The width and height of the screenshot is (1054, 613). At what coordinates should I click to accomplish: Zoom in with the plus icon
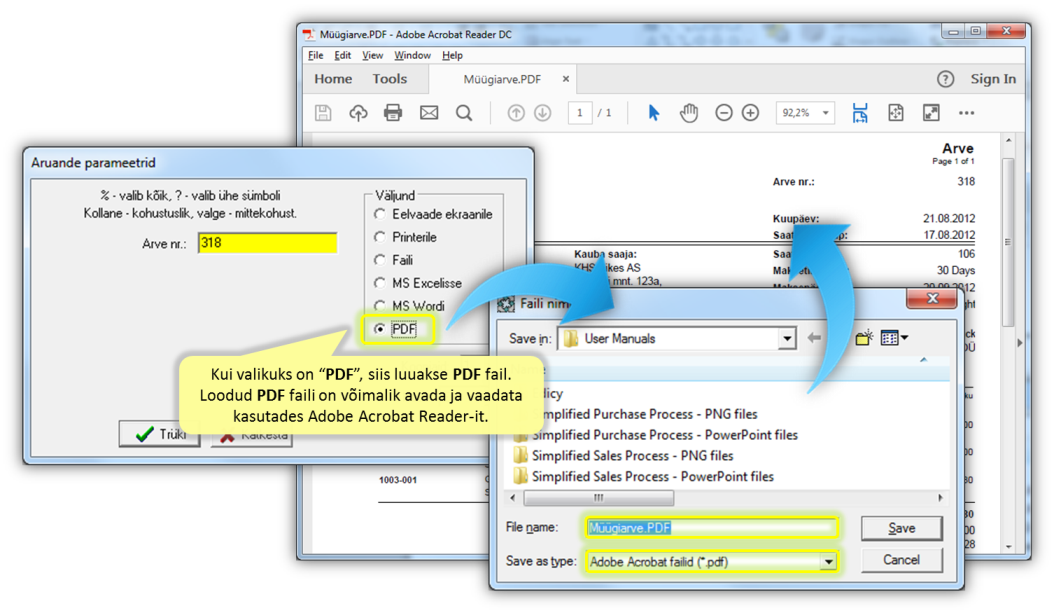[x=751, y=113]
